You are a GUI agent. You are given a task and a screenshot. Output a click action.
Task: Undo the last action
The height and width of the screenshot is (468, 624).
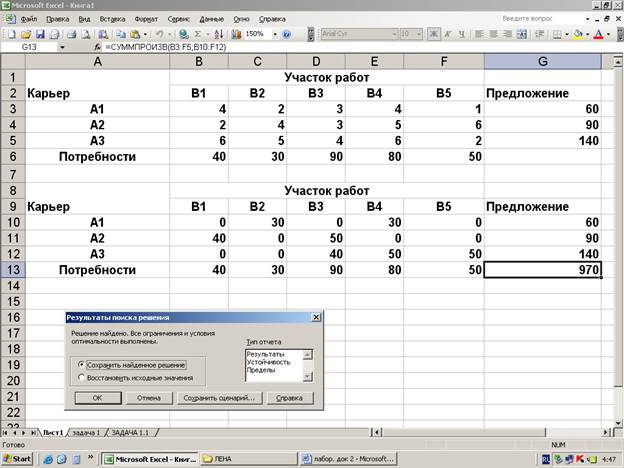point(159,35)
